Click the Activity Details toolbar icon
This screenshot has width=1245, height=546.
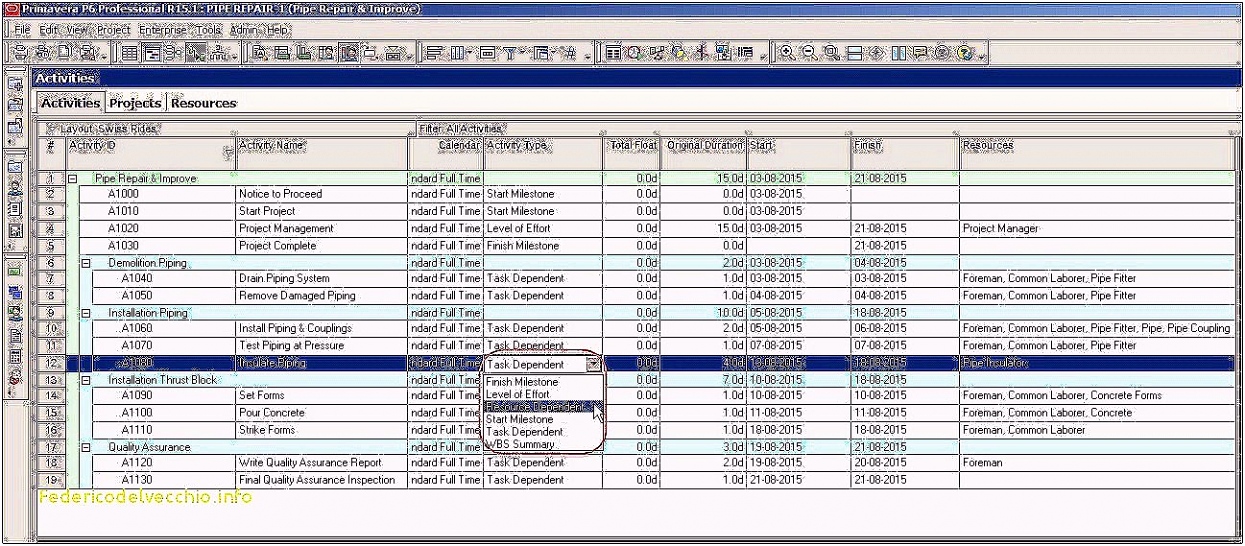(260, 52)
